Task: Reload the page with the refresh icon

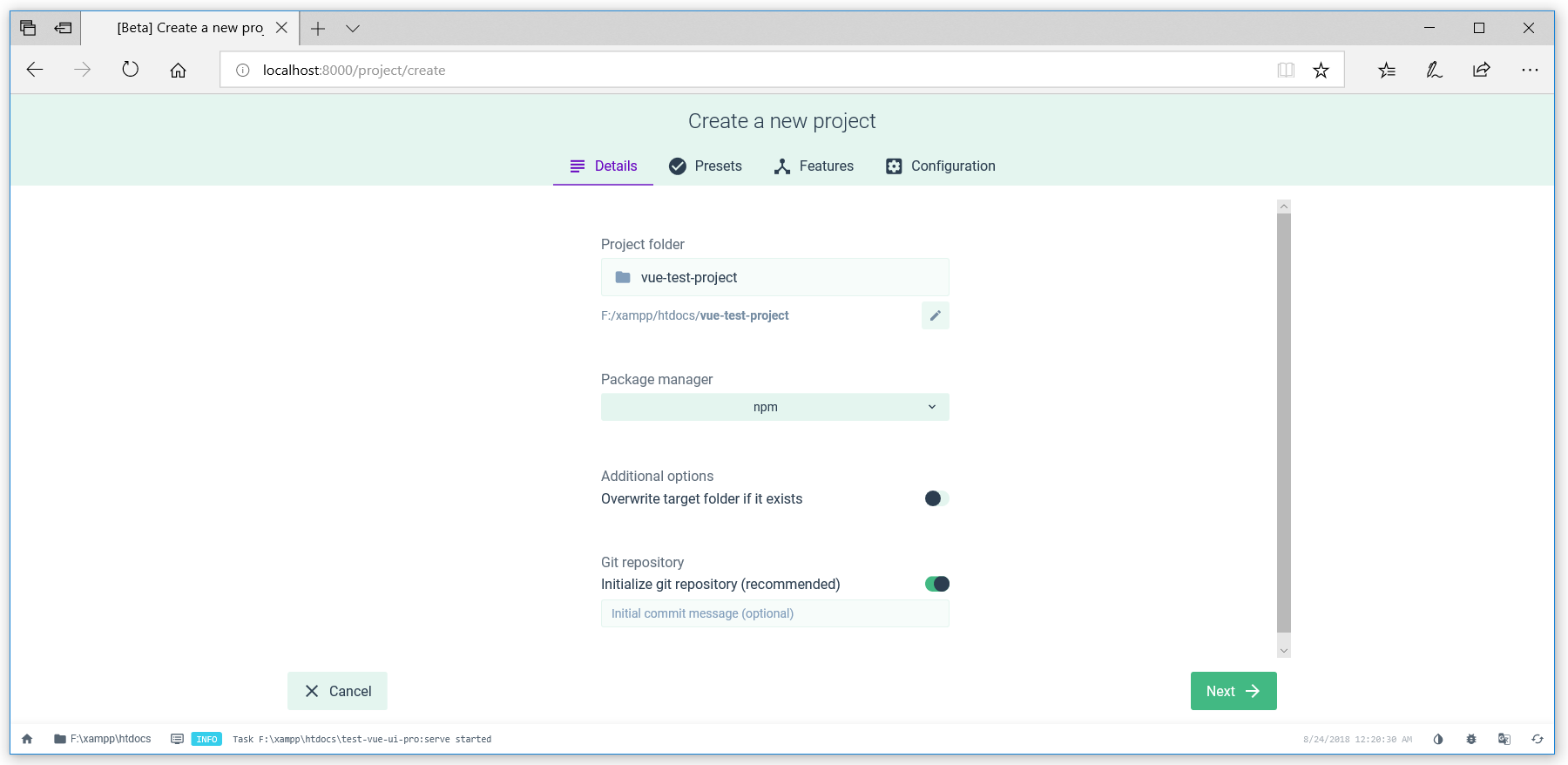Action: click(x=131, y=70)
